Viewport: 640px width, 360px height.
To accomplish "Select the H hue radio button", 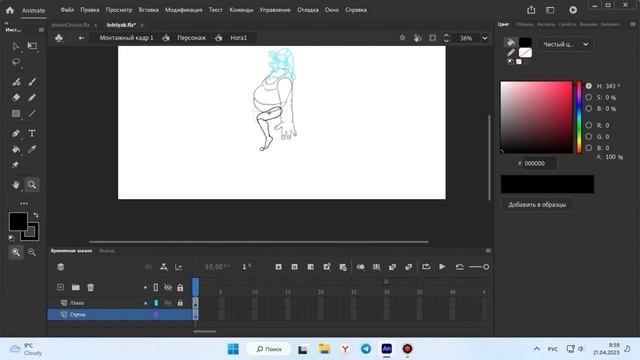I will pos(589,86).
